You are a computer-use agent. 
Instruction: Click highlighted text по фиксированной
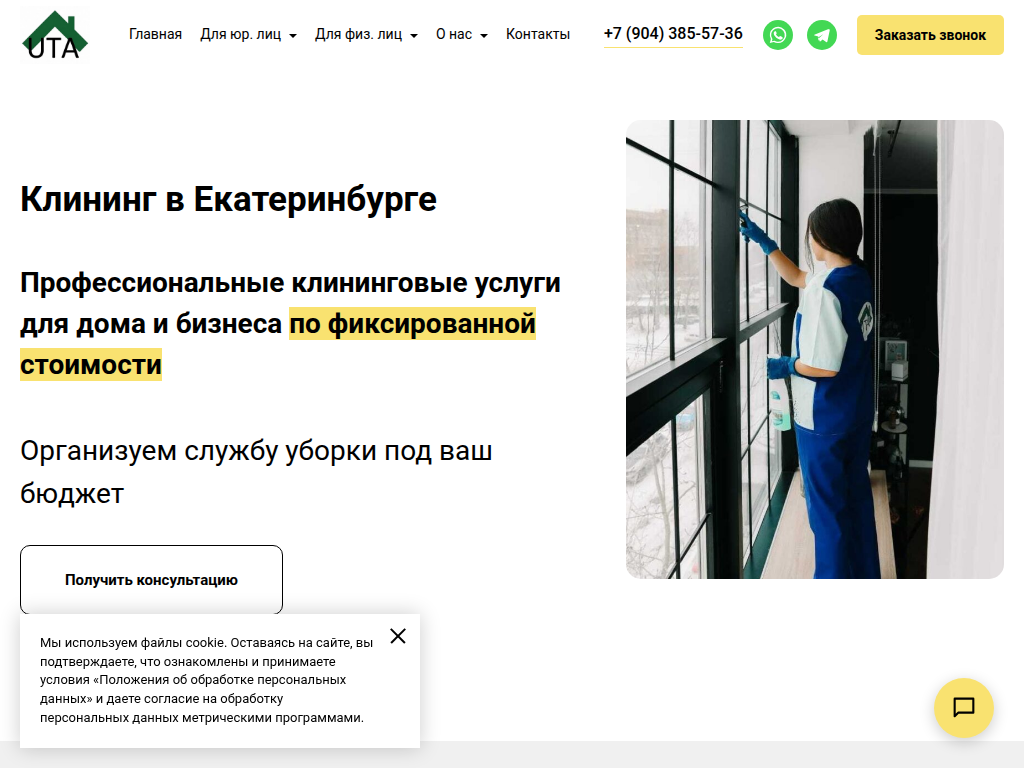412,324
